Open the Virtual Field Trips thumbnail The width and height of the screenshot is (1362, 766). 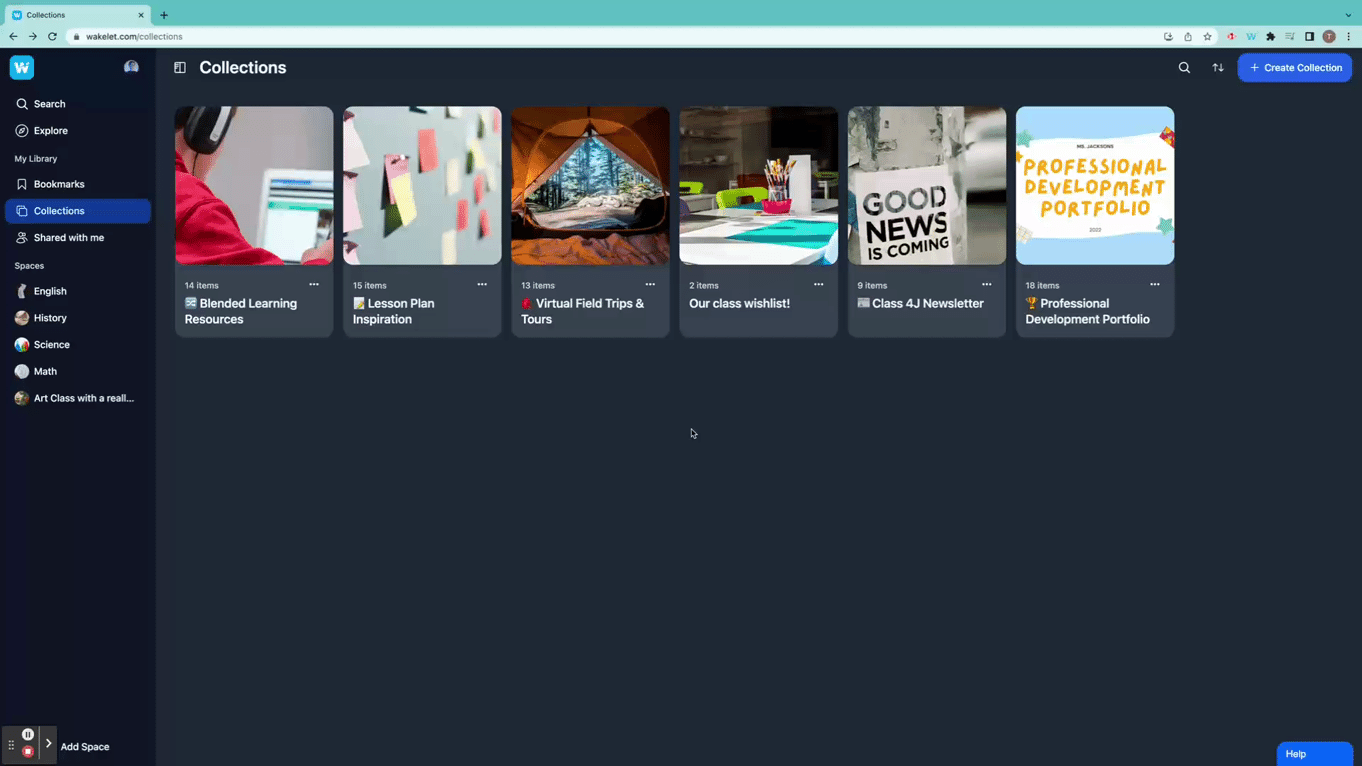(590, 186)
